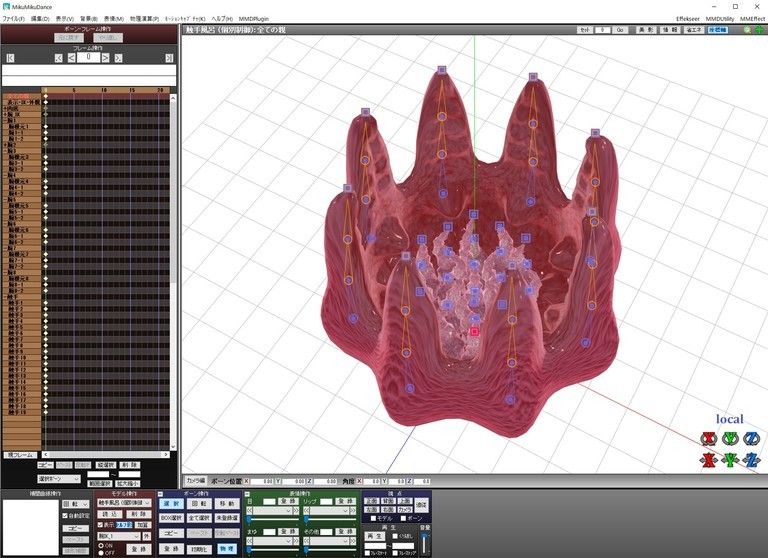Adjust the 音量 volume slider

[424, 537]
